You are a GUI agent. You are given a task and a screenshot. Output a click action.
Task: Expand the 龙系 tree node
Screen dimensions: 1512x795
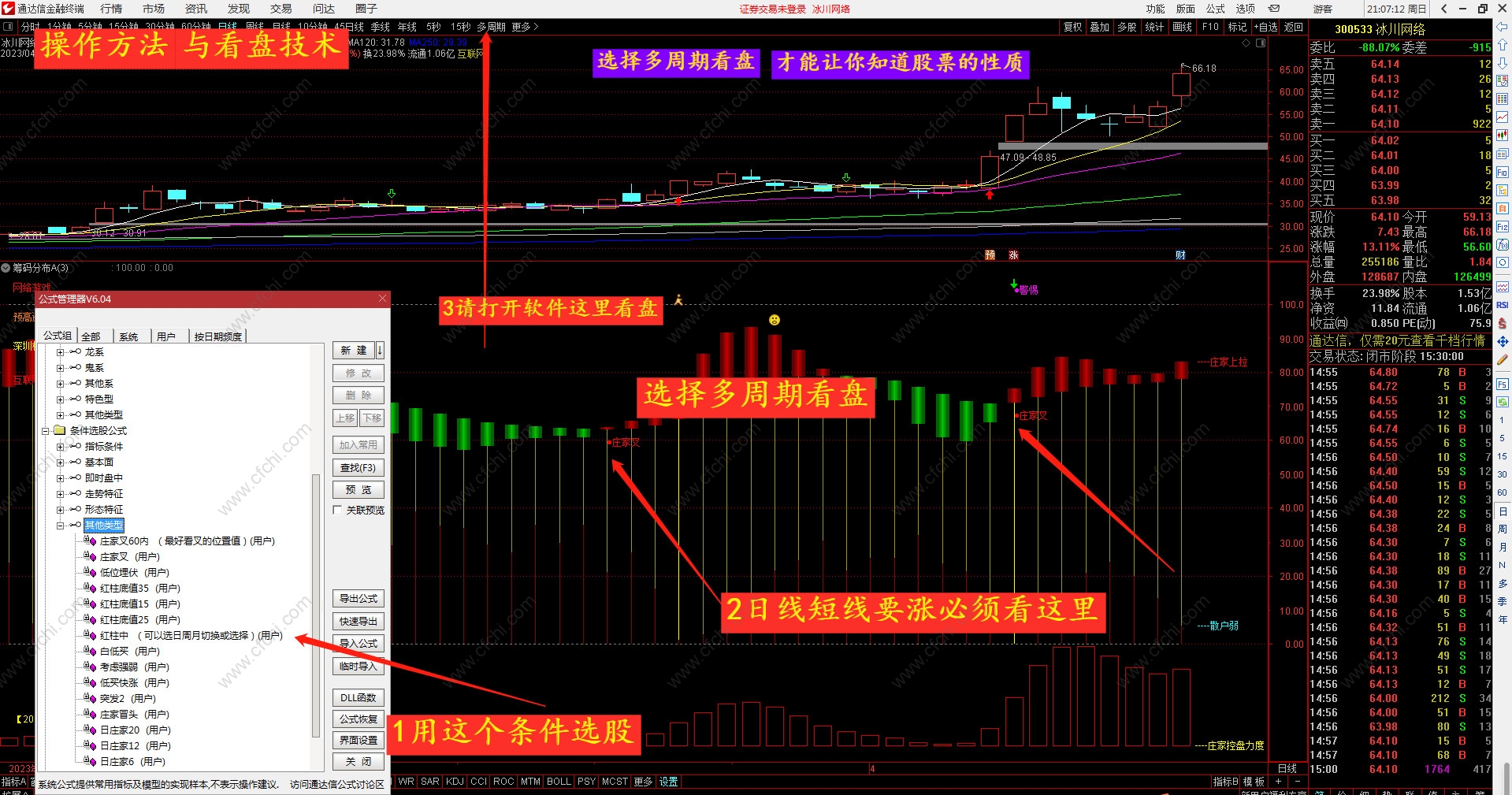(61, 352)
